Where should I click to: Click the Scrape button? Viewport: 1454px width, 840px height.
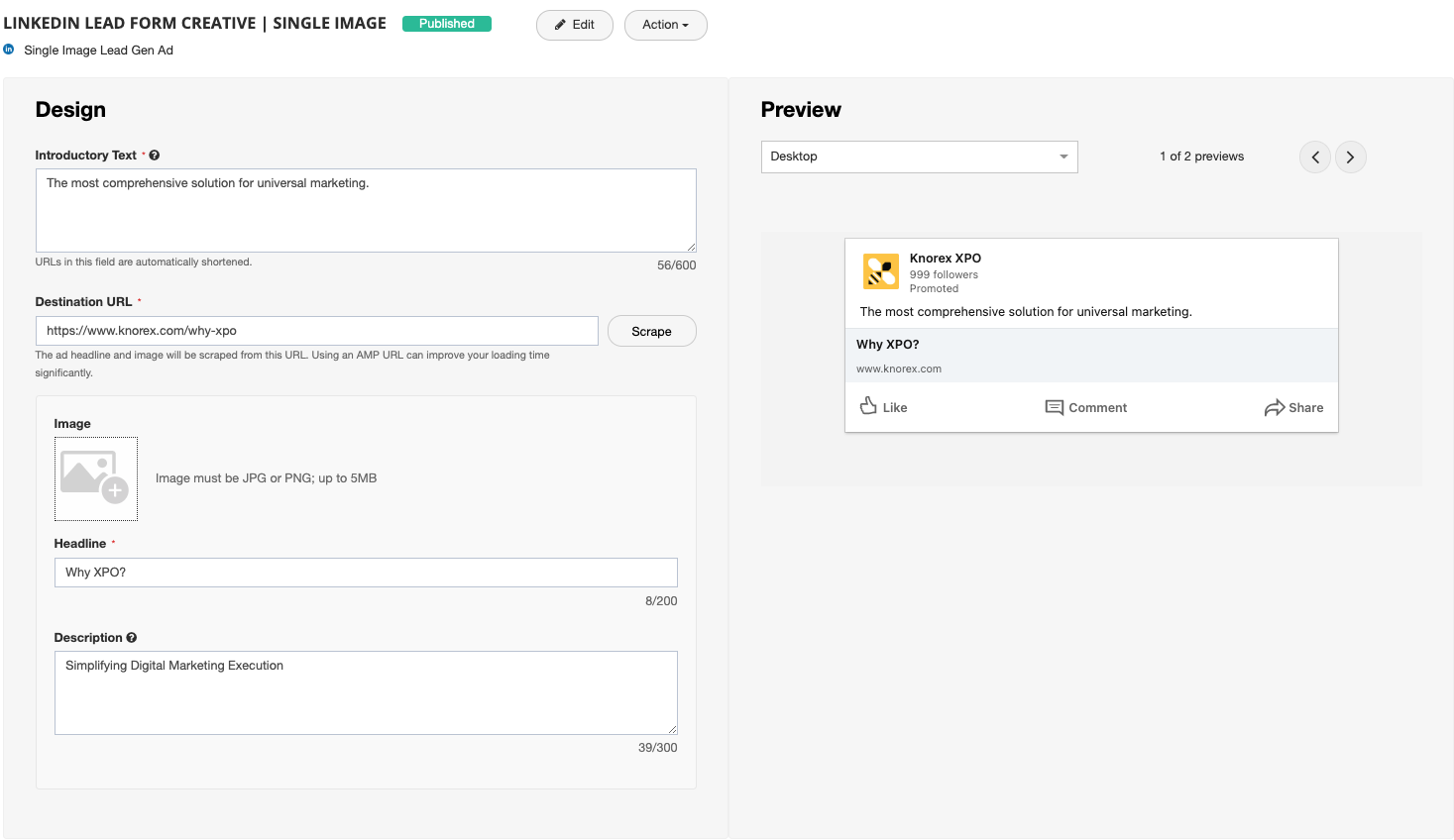click(x=651, y=331)
